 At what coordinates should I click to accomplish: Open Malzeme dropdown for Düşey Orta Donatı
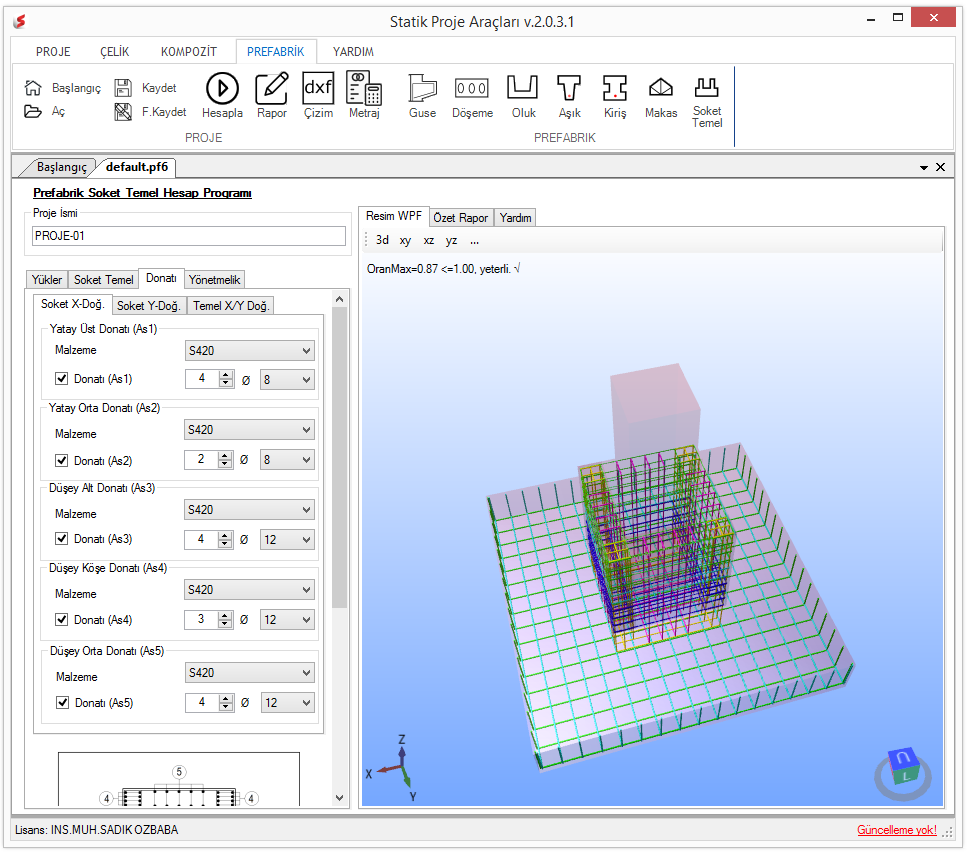click(249, 673)
